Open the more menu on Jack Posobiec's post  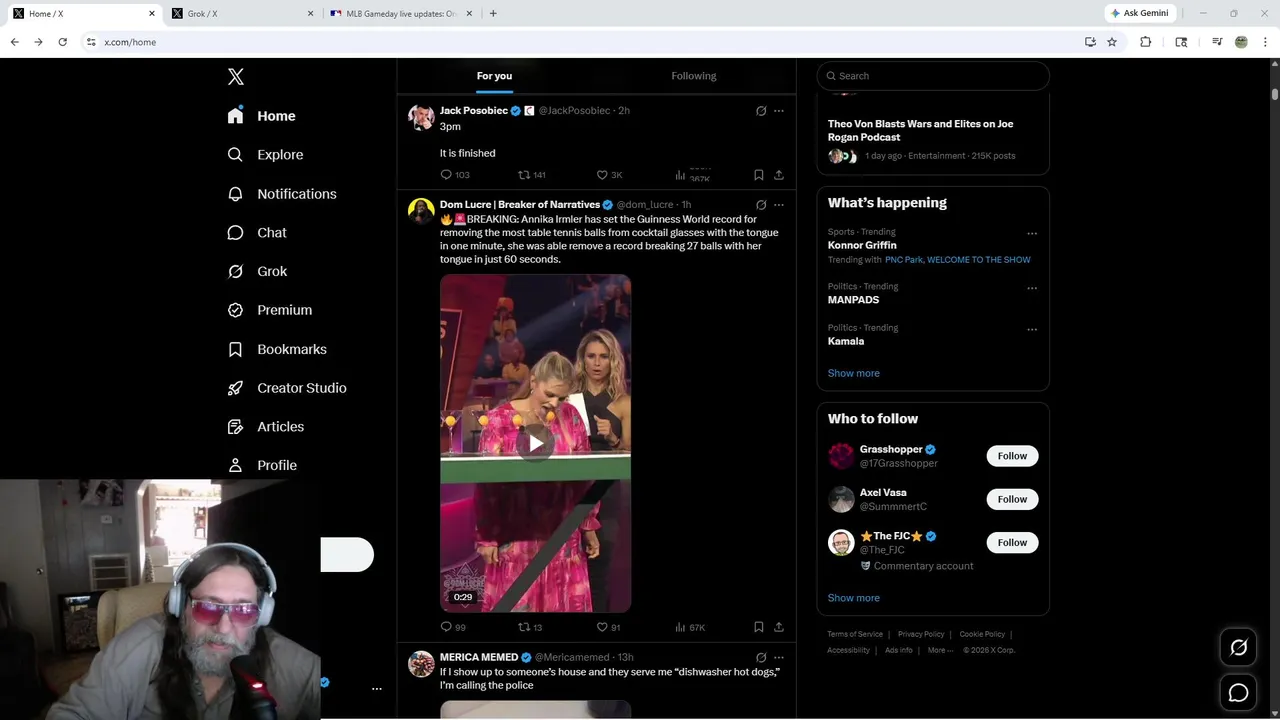tap(779, 111)
